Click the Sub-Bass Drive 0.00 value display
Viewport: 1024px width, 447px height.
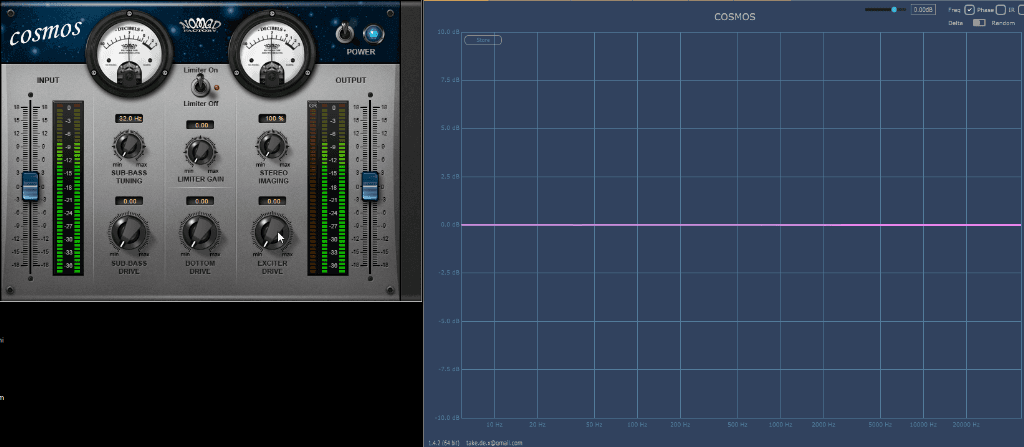coord(129,201)
